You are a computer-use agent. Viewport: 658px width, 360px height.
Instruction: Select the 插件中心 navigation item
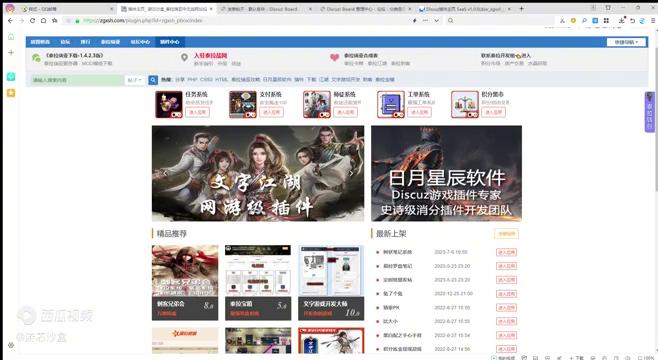[170, 42]
